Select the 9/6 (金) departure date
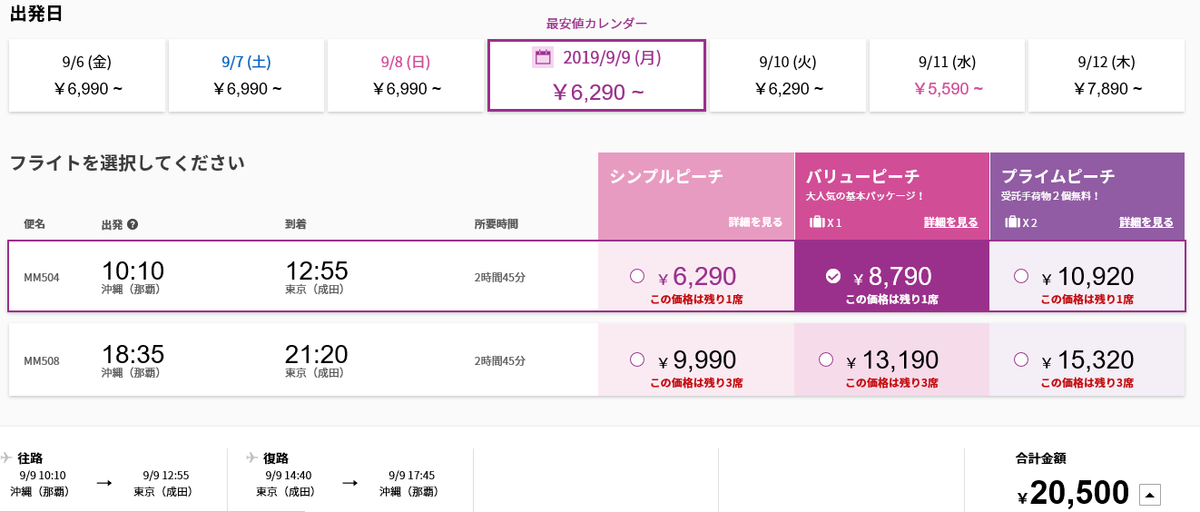1200x512 pixels. pos(88,76)
